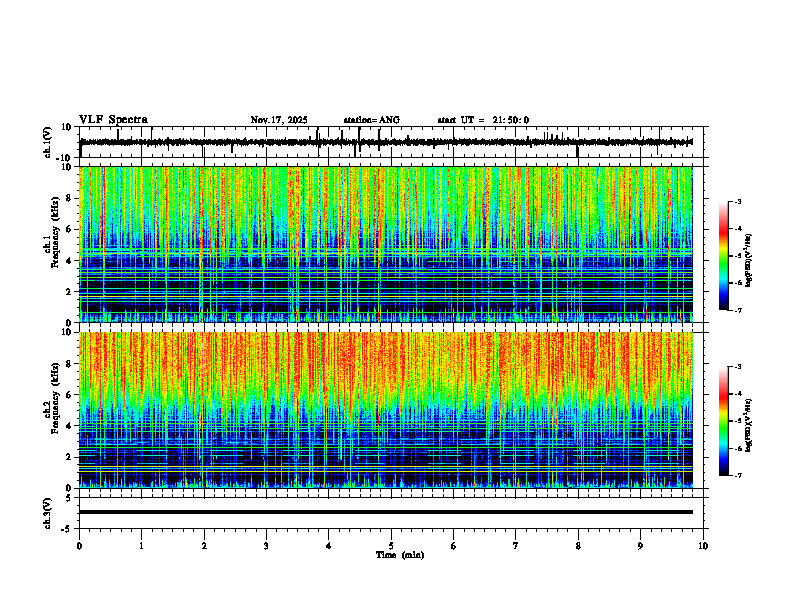
Task: Click the "station=ANG" header label
Action: point(372,120)
